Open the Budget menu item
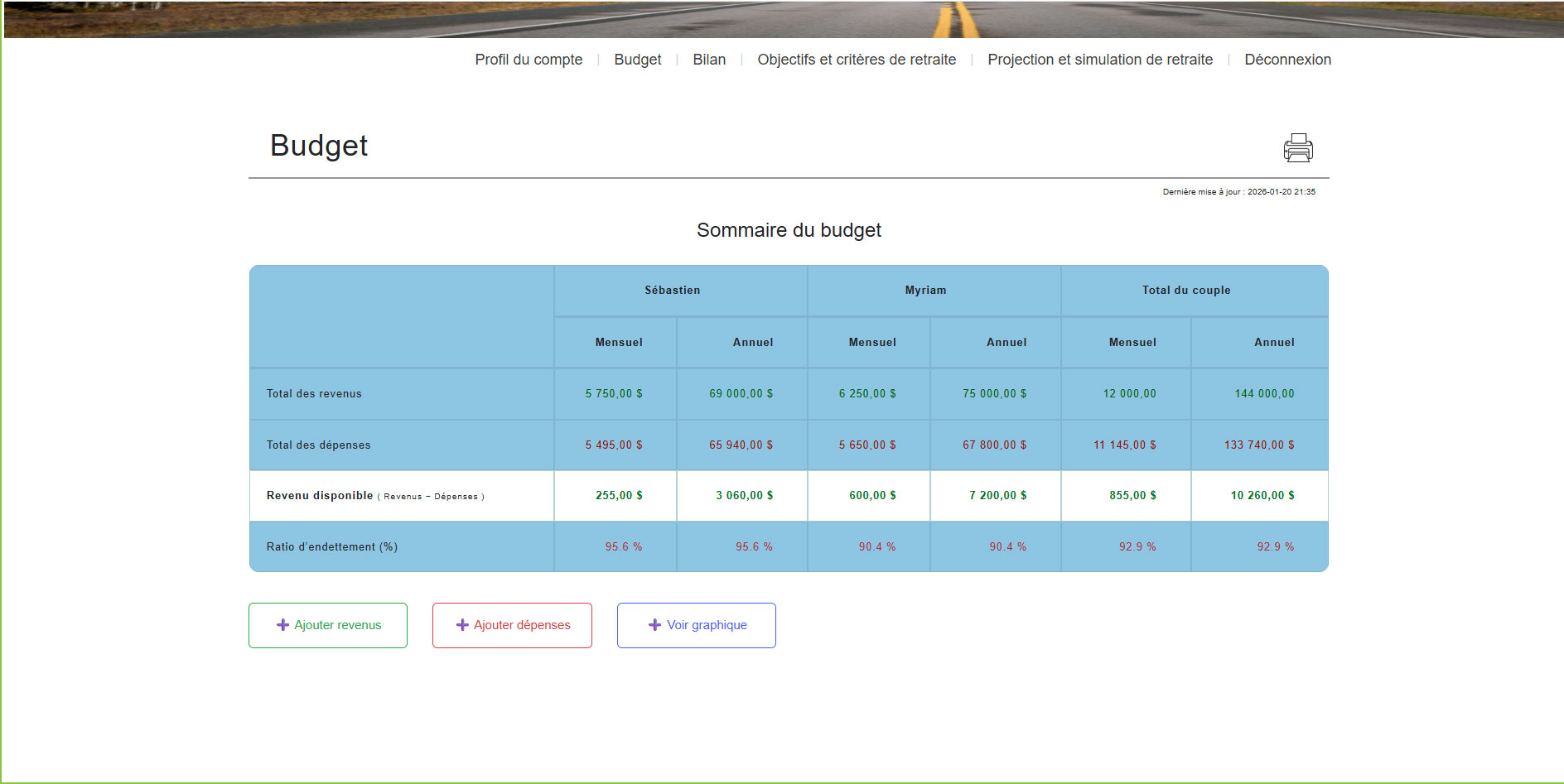Image resolution: width=1564 pixels, height=784 pixels. click(637, 59)
